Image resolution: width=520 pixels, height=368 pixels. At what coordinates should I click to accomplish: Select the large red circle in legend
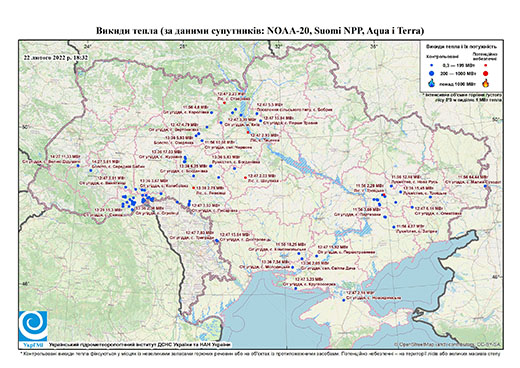pyautogui.click(x=485, y=73)
